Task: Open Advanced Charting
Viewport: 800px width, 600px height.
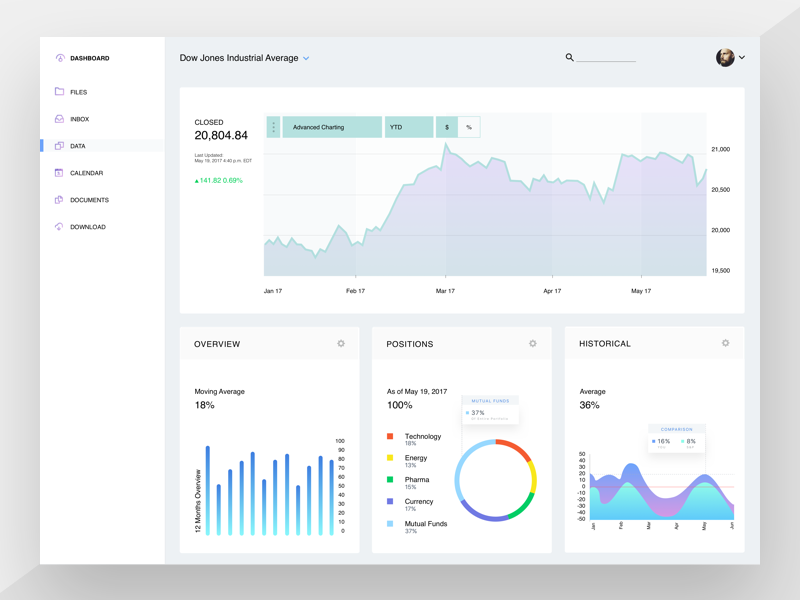Action: 331,127
